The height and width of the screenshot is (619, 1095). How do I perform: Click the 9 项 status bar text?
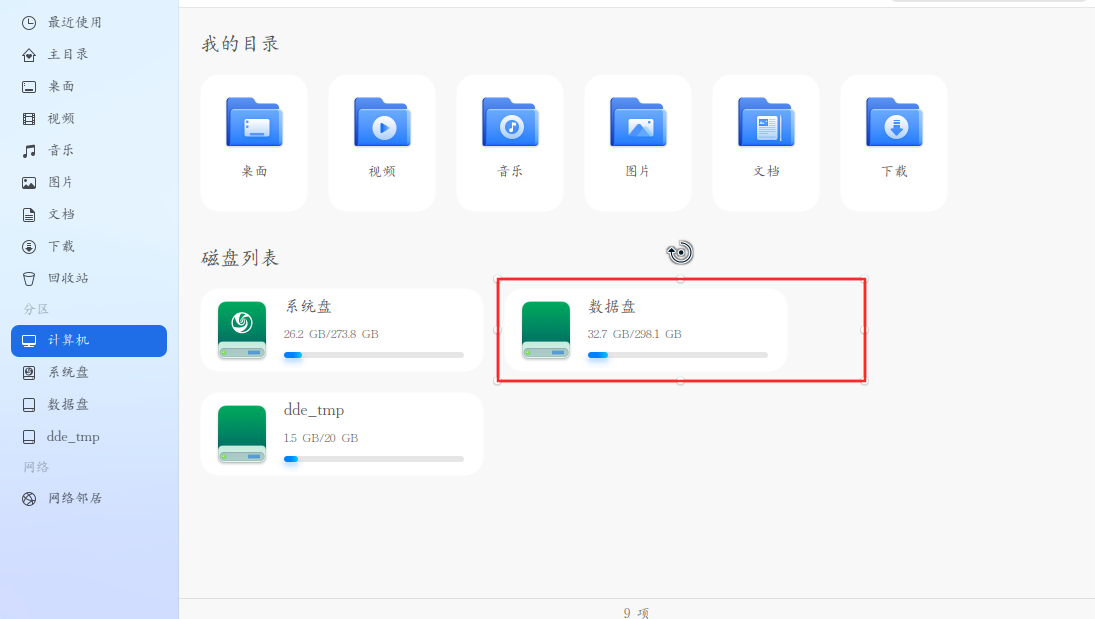coord(636,613)
